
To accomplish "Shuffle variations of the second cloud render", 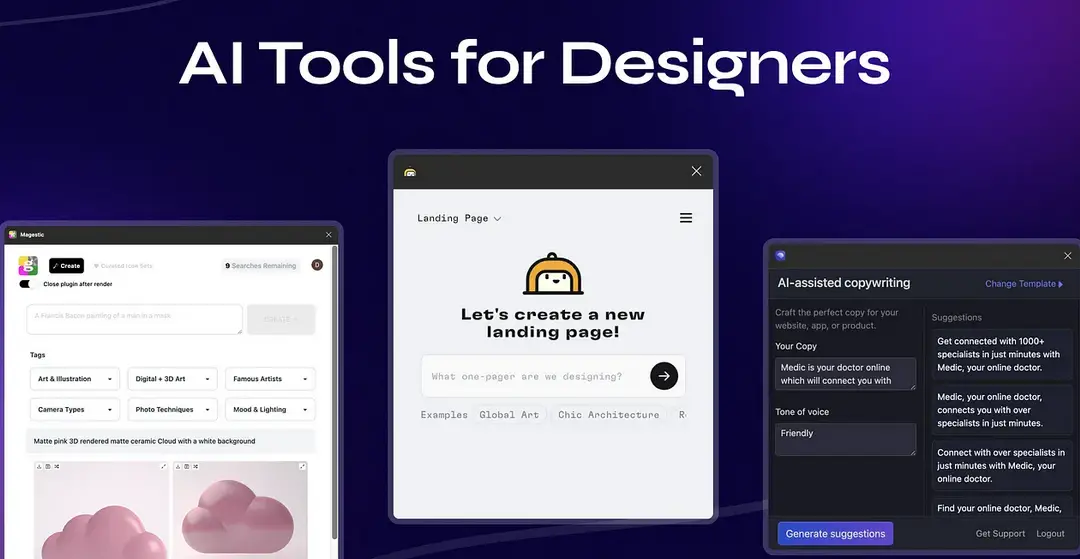I will point(196,467).
